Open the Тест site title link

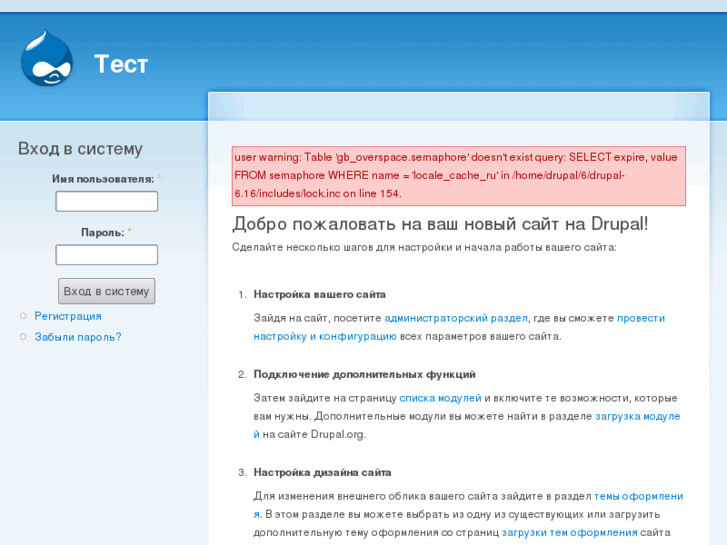point(121,64)
